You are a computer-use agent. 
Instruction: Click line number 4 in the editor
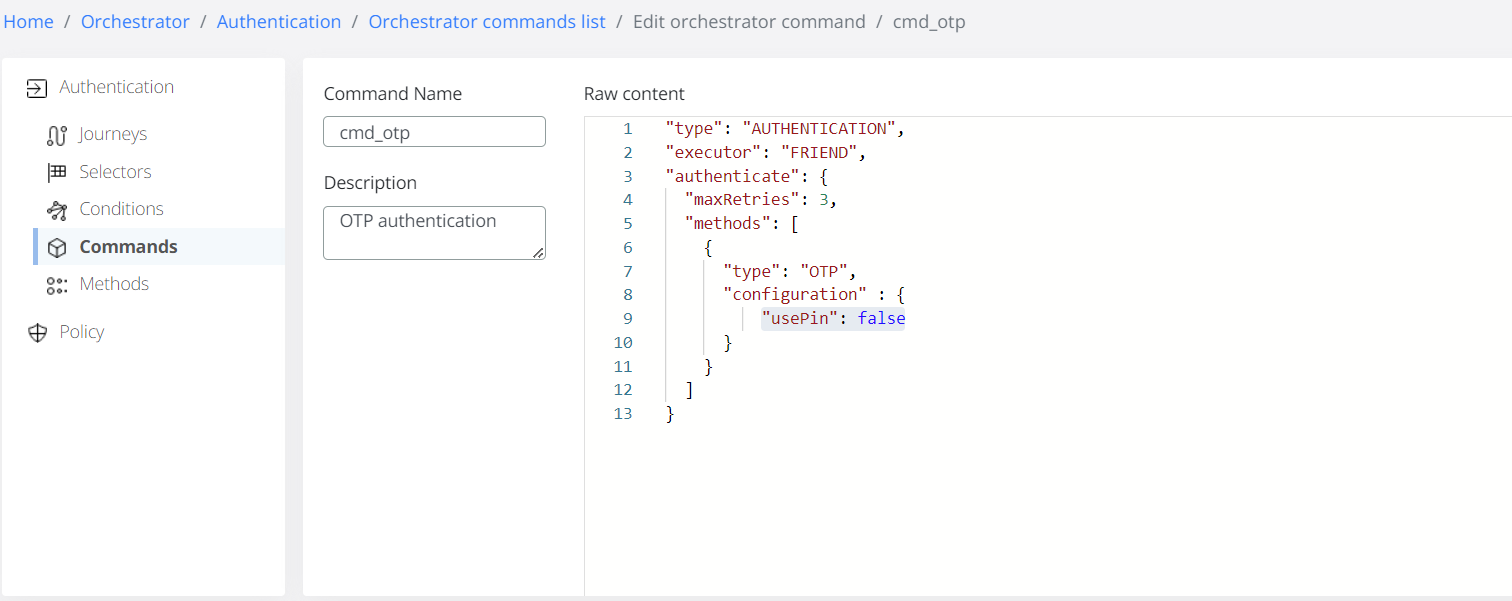pyautogui.click(x=627, y=199)
